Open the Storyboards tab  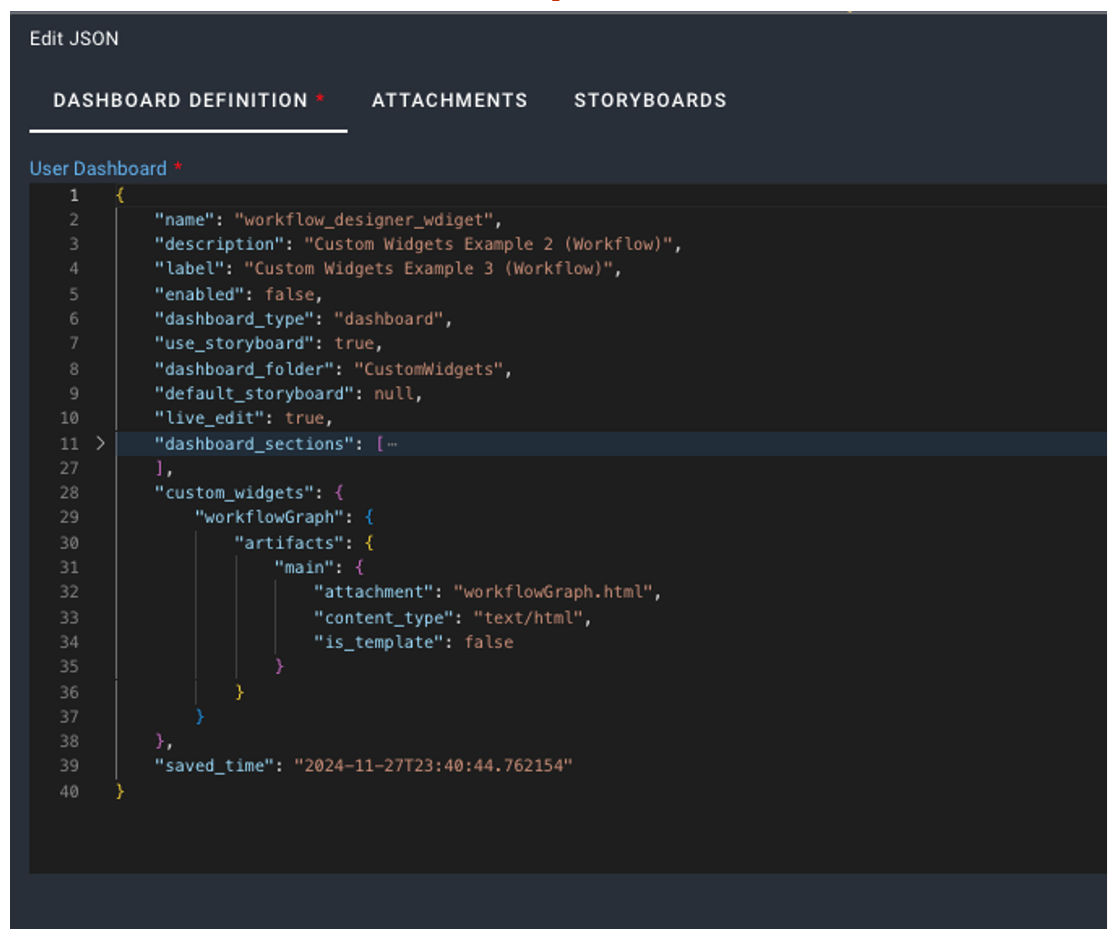pyautogui.click(x=650, y=100)
